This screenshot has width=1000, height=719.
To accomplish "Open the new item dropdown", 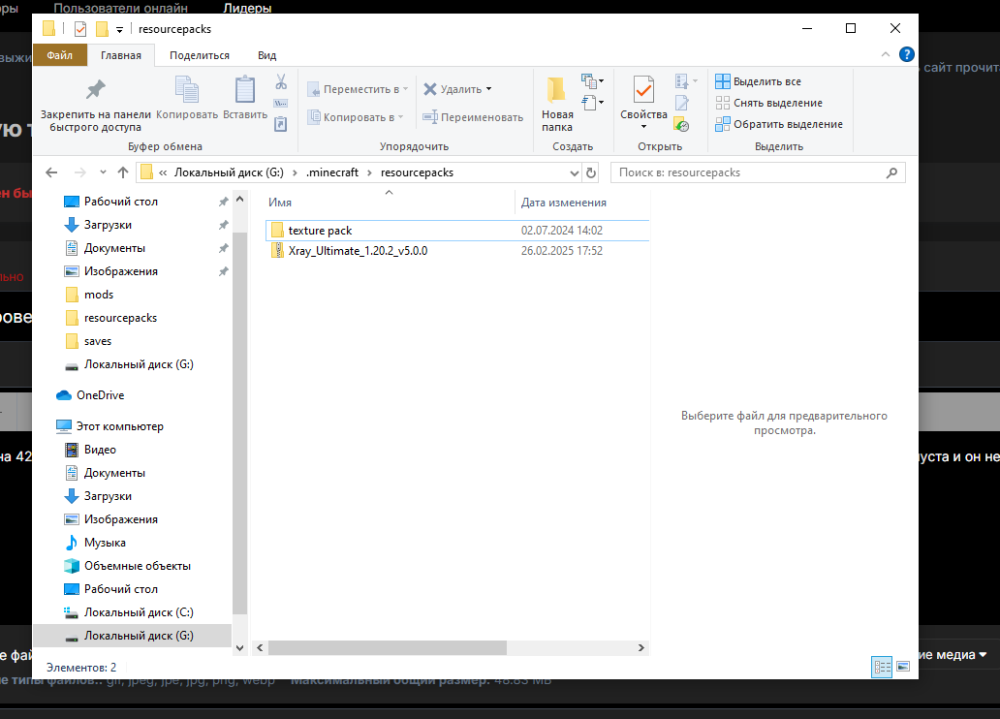I will (592, 82).
